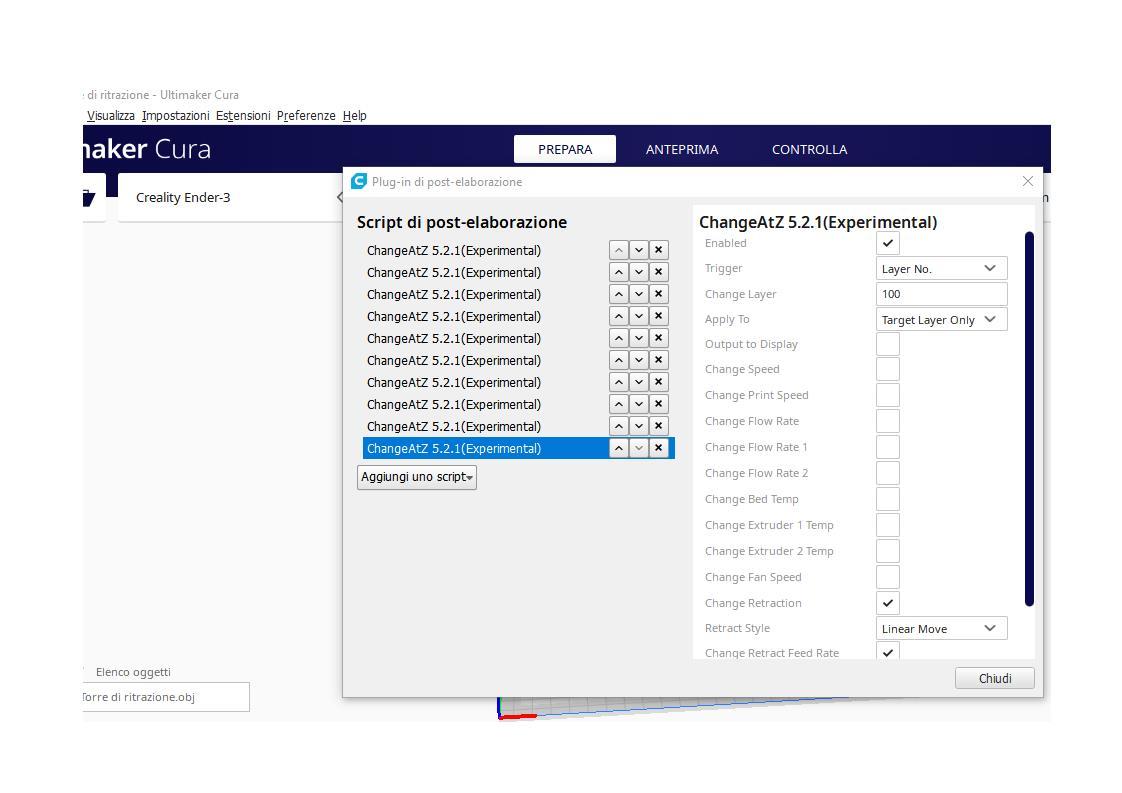The width and height of the screenshot is (1122, 793).
Task: Toggle the Change Retraction checkbox
Action: (x=887, y=603)
